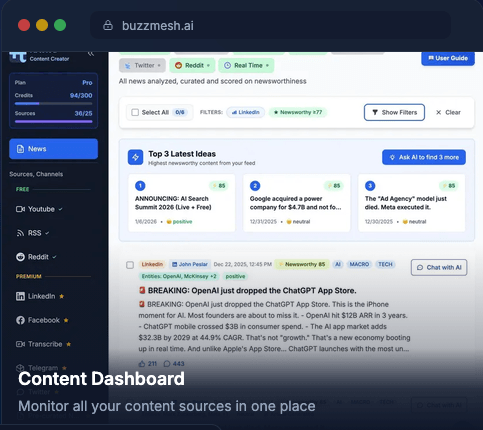Click Show Filters button
The width and height of the screenshot is (483, 430).
coord(394,112)
